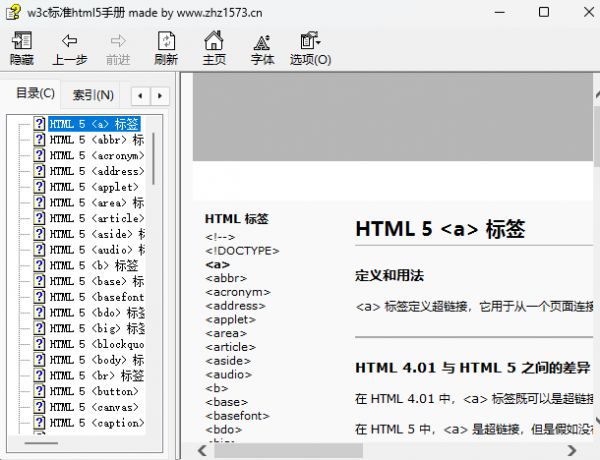600x460 pixels.
Task: Select tree item HTML 5 <base>
Action: (x=97, y=281)
